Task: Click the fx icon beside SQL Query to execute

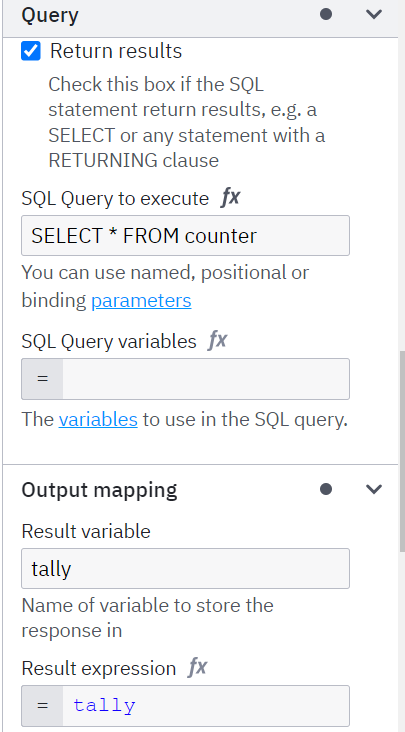Action: pyautogui.click(x=230, y=198)
